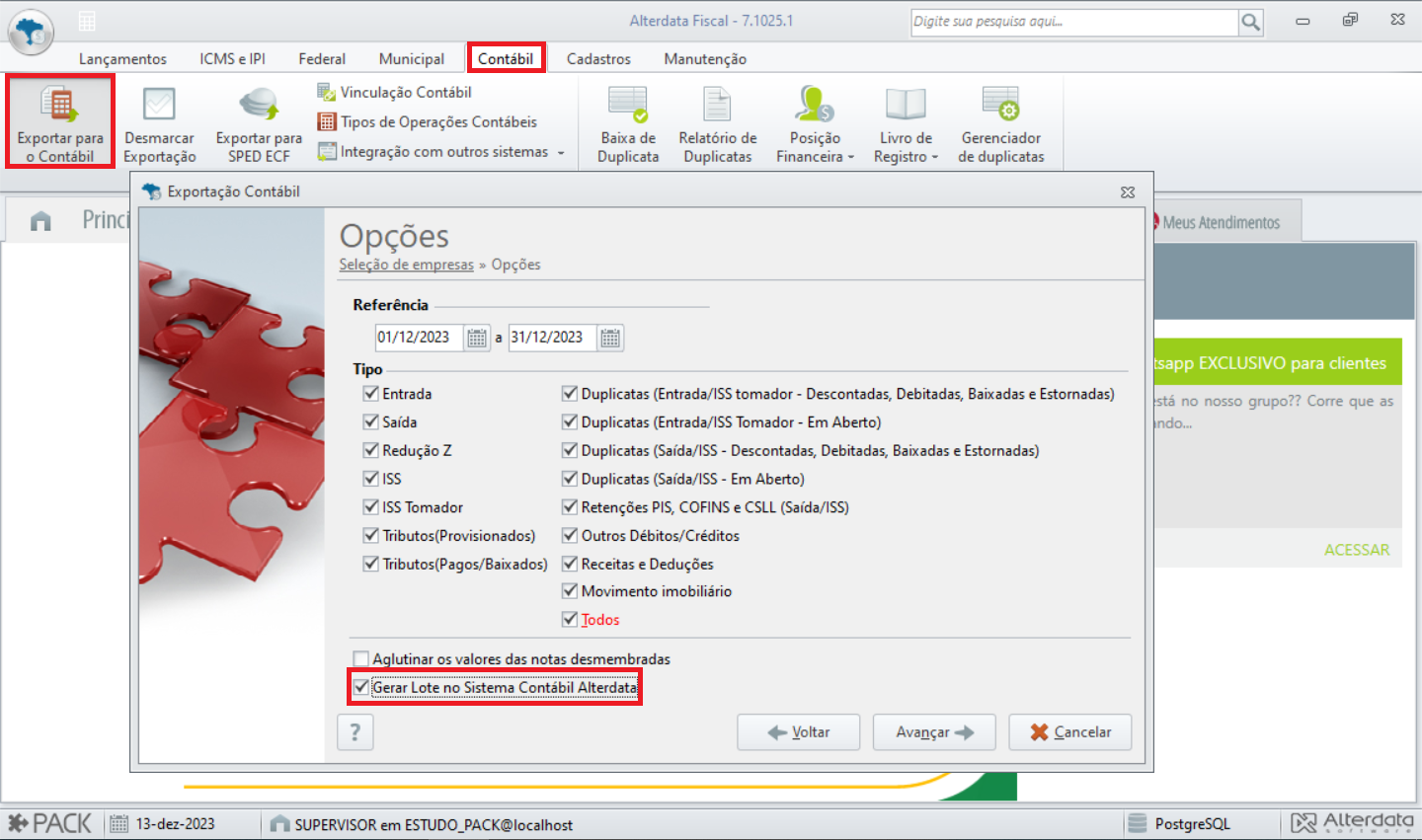
Task: Click the status bar calendar icon
Action: pyautogui.click(x=118, y=823)
